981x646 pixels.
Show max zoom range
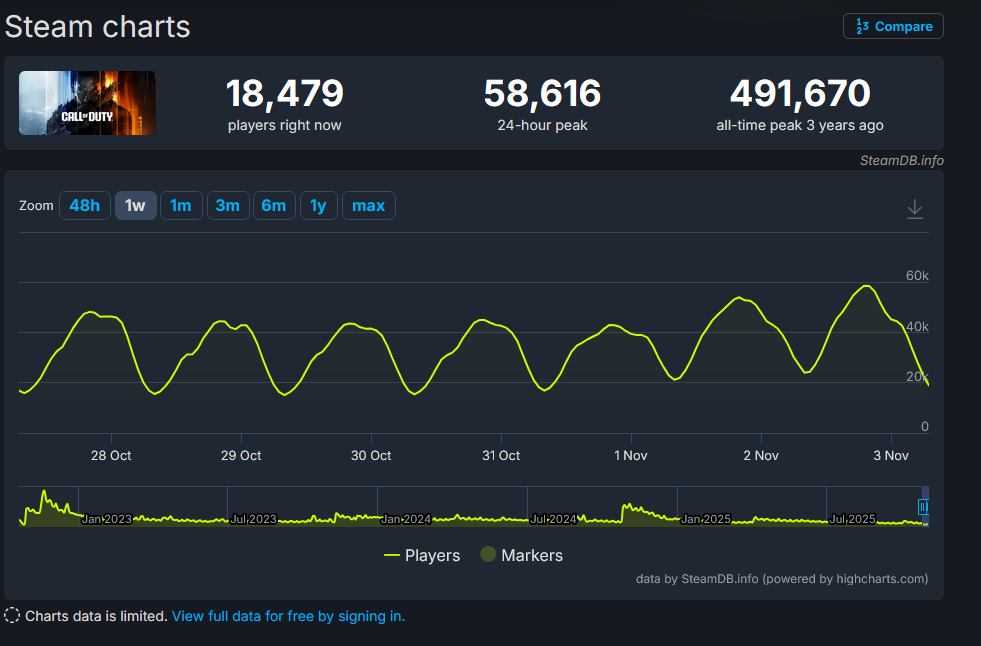coord(369,205)
